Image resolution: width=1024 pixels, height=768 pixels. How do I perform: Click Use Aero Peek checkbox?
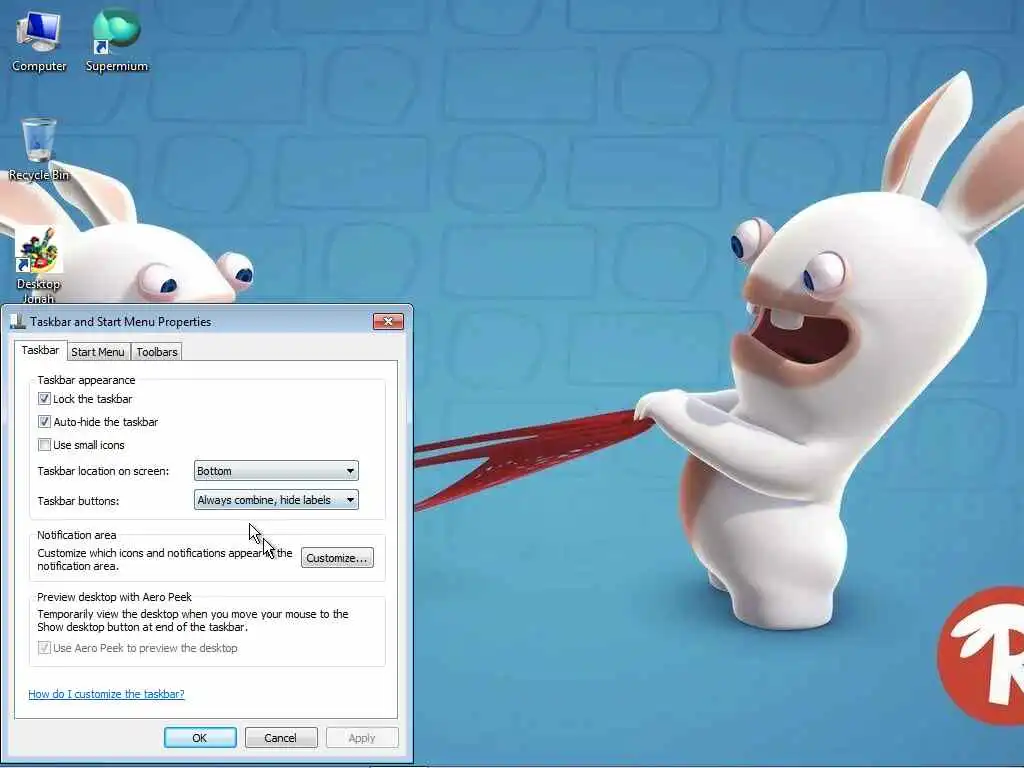(44, 648)
